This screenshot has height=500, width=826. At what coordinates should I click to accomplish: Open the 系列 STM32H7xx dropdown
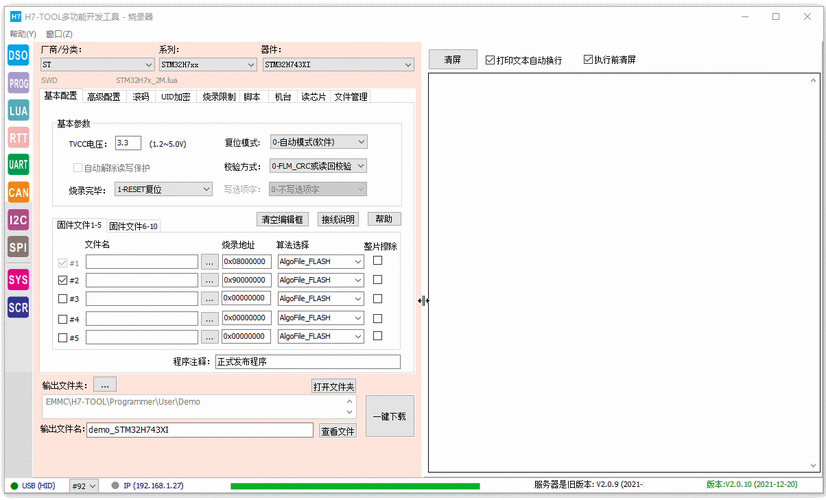tap(208, 65)
